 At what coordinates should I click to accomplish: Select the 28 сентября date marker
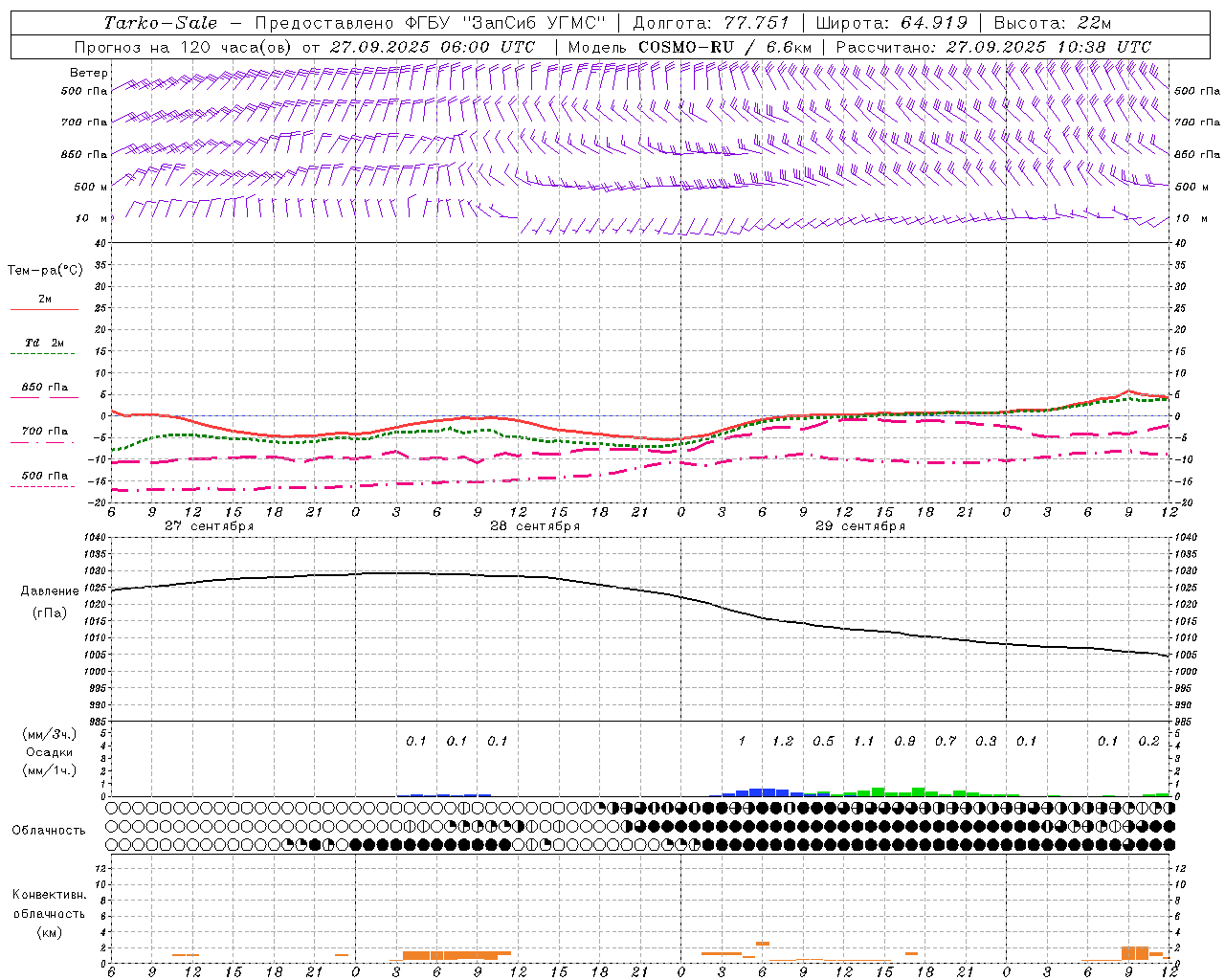tap(534, 526)
